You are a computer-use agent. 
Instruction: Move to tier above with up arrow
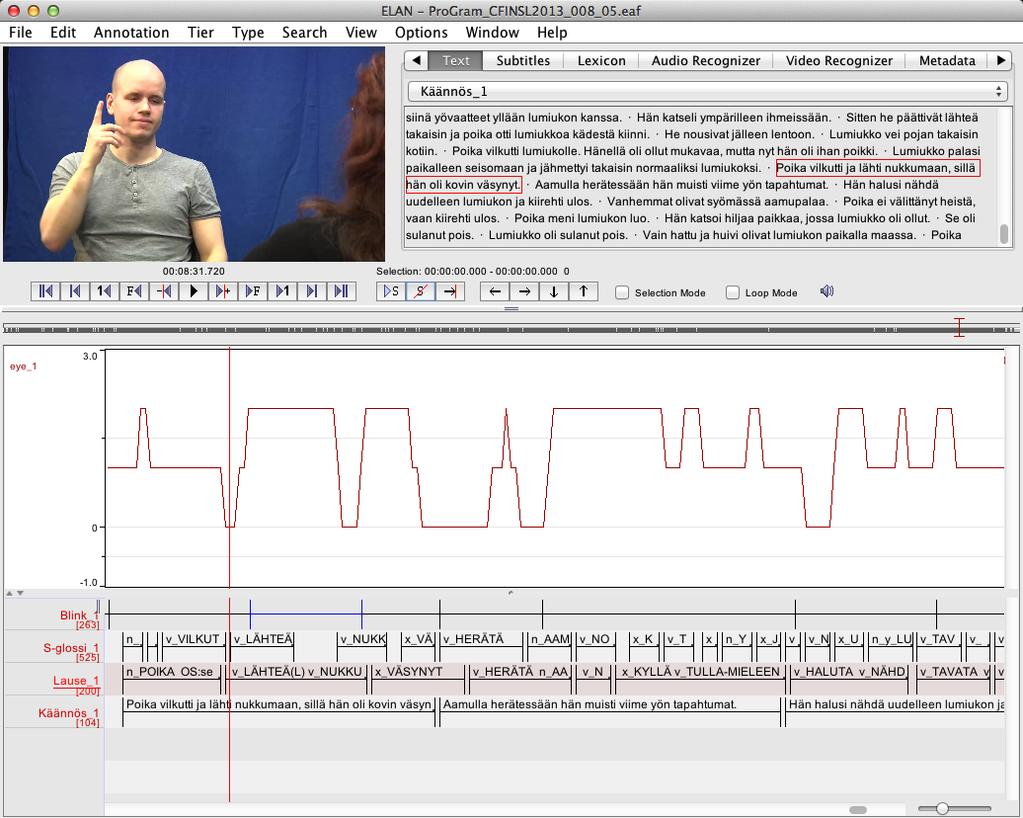pyautogui.click(x=583, y=291)
